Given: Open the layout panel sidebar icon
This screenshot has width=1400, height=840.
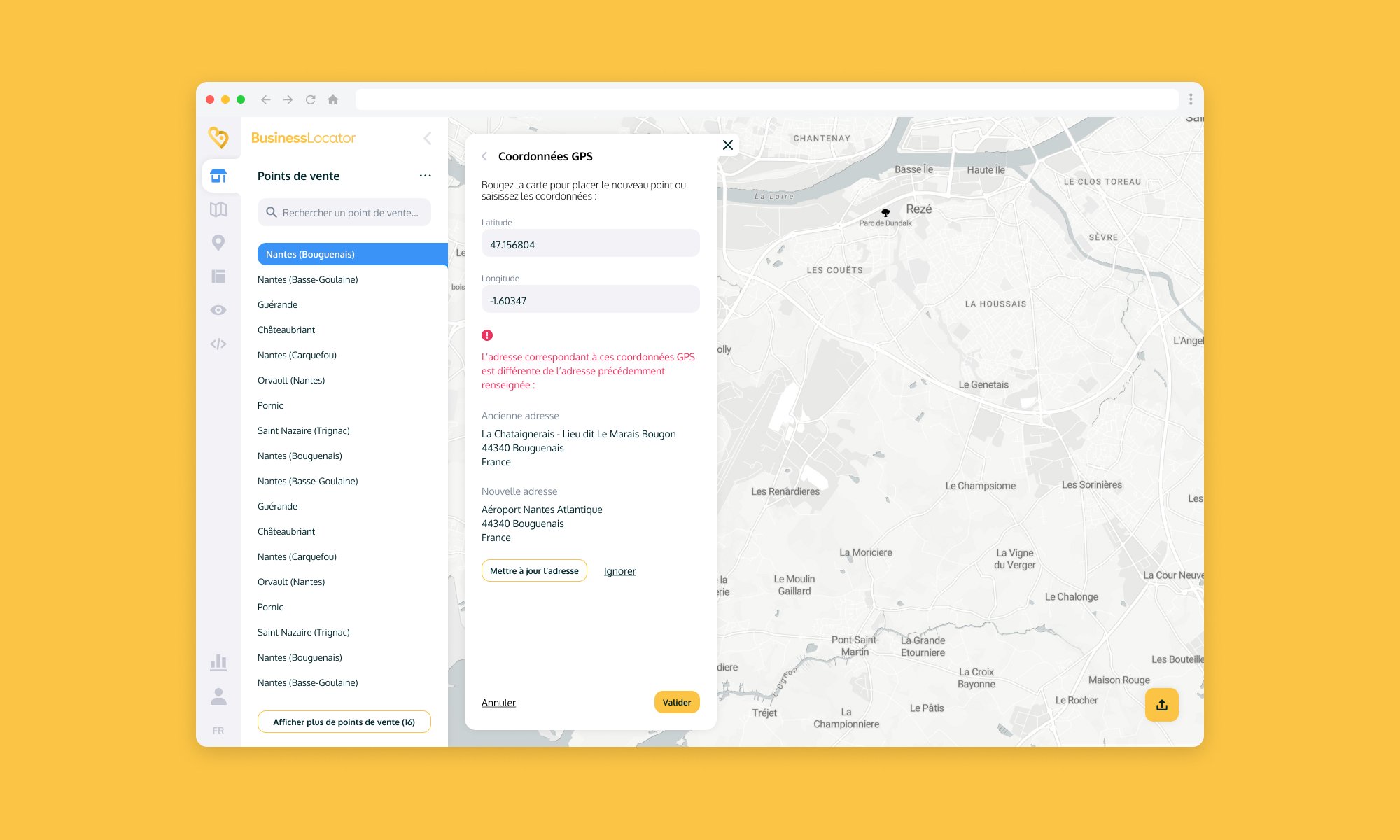Looking at the screenshot, I should pyautogui.click(x=218, y=276).
